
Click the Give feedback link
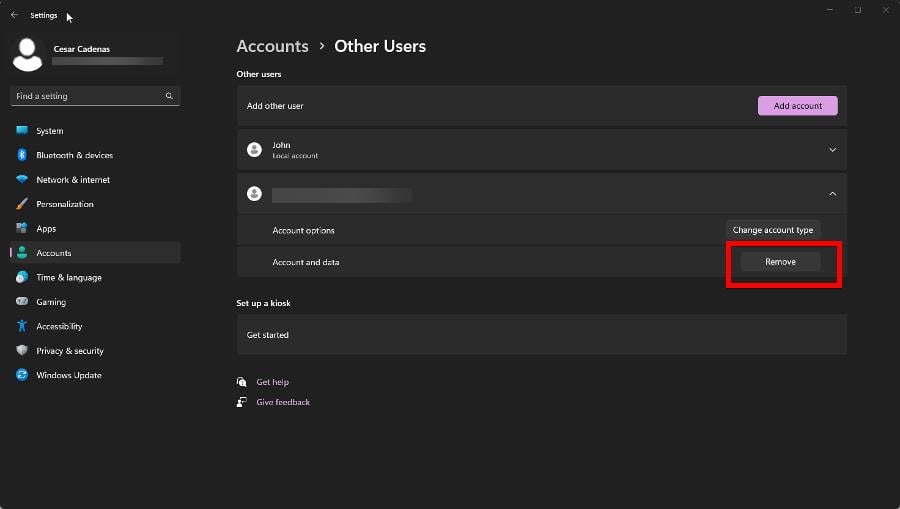click(x=283, y=402)
